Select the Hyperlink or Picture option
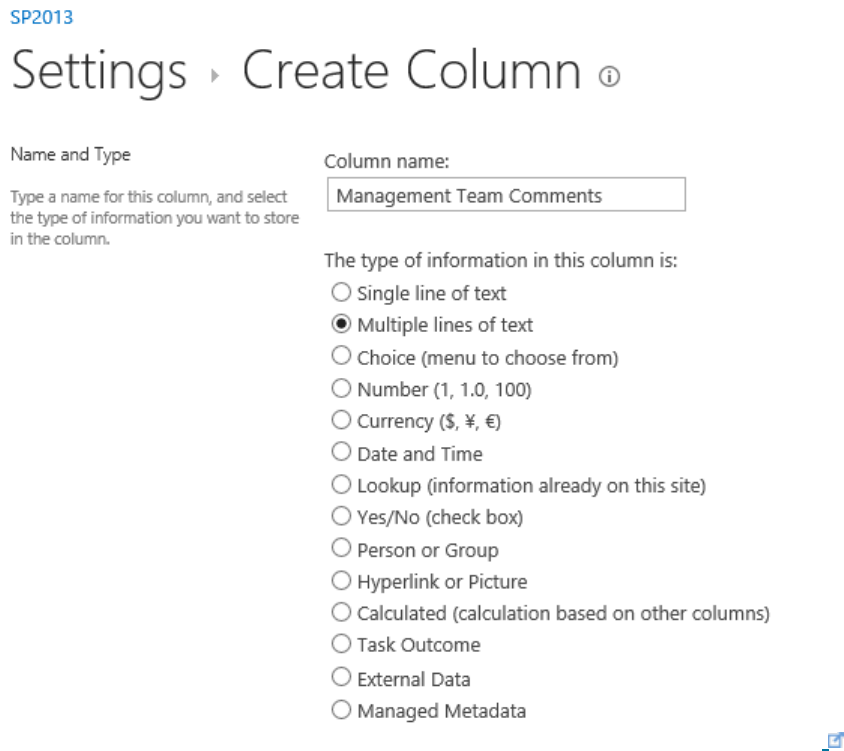This screenshot has height=751, width=844. point(342,581)
